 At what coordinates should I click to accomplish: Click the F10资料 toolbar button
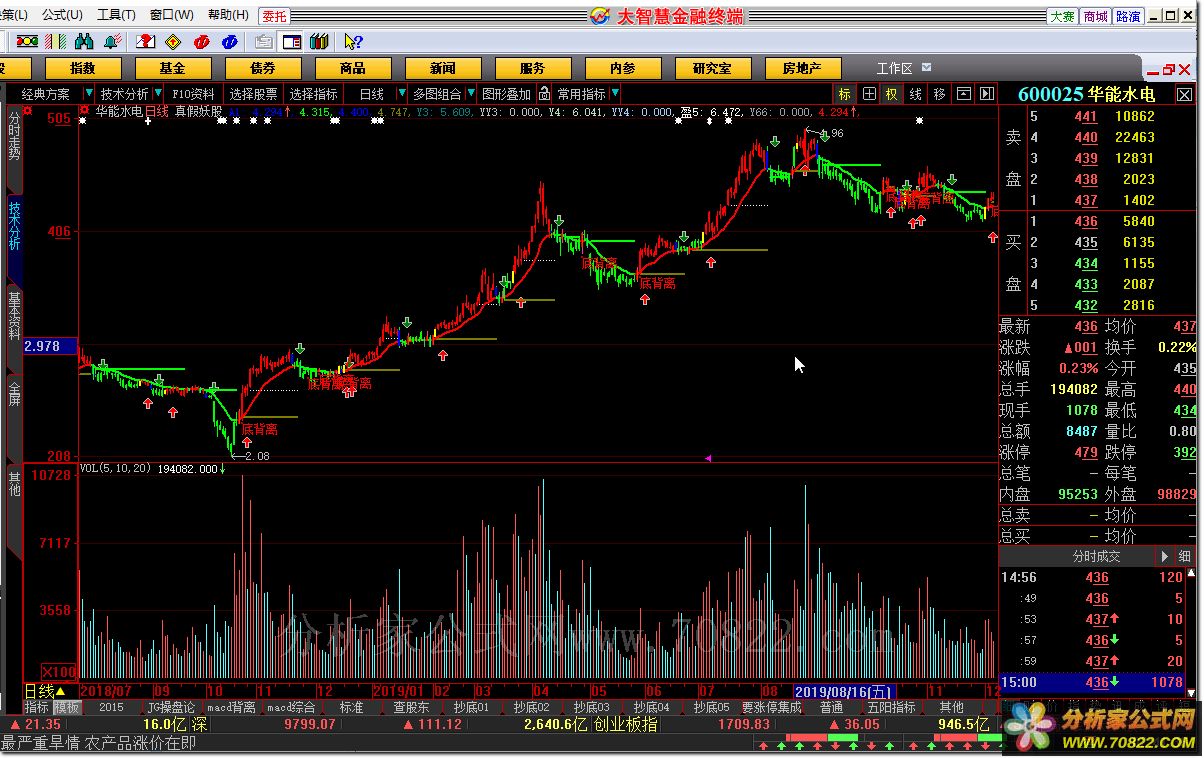pos(193,94)
